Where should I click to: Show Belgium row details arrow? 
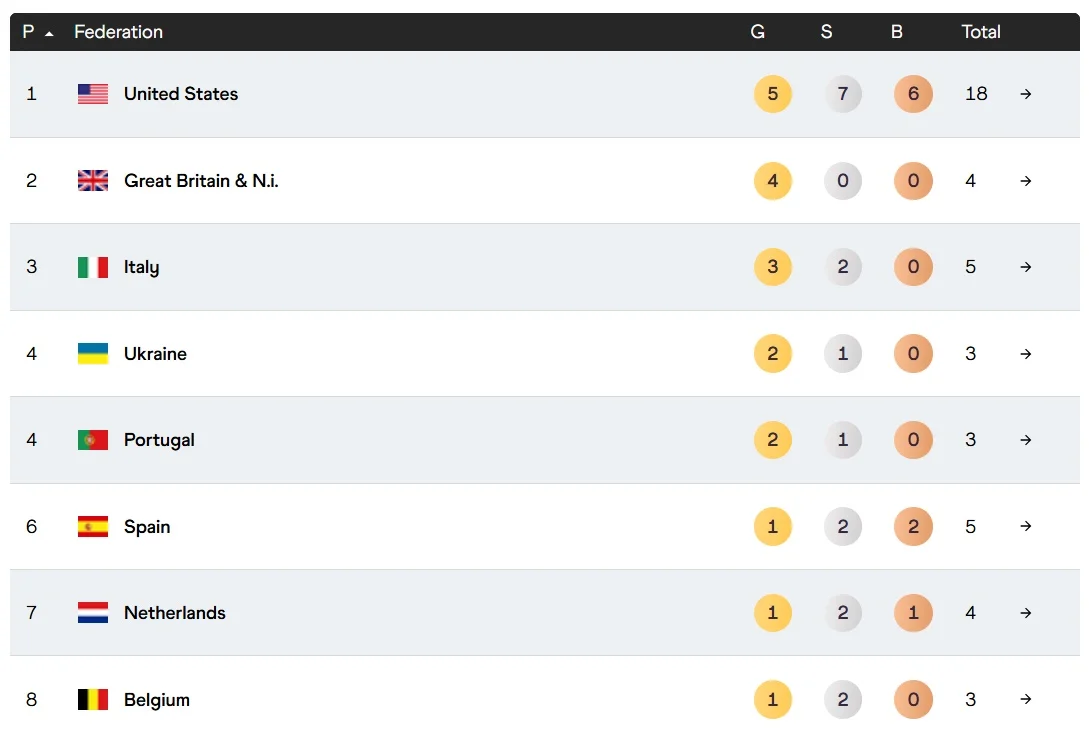pyautogui.click(x=1026, y=700)
